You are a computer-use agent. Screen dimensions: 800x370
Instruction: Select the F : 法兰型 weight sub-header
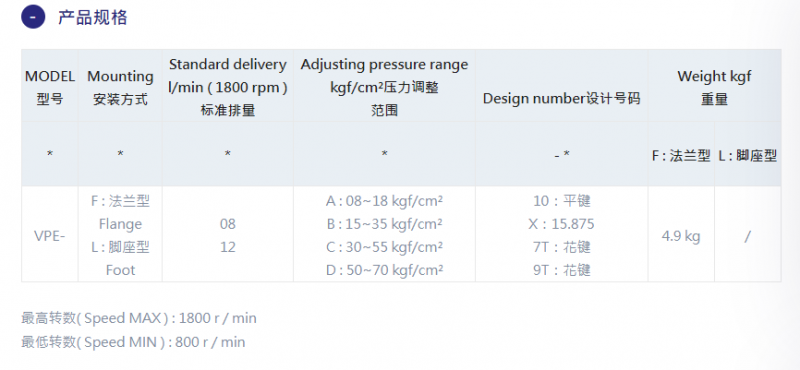pos(681,156)
